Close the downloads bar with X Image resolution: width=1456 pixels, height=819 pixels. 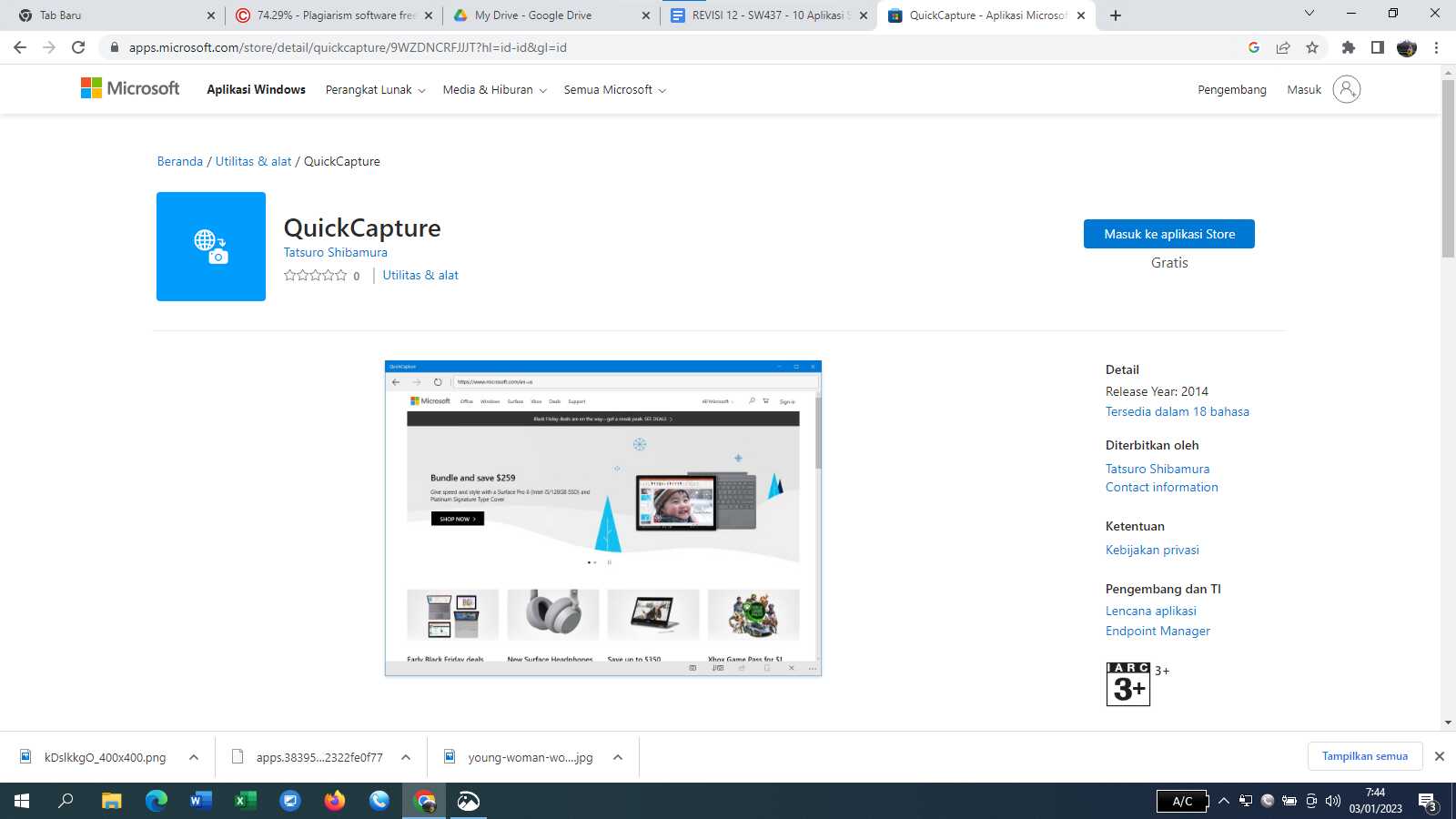(1440, 756)
